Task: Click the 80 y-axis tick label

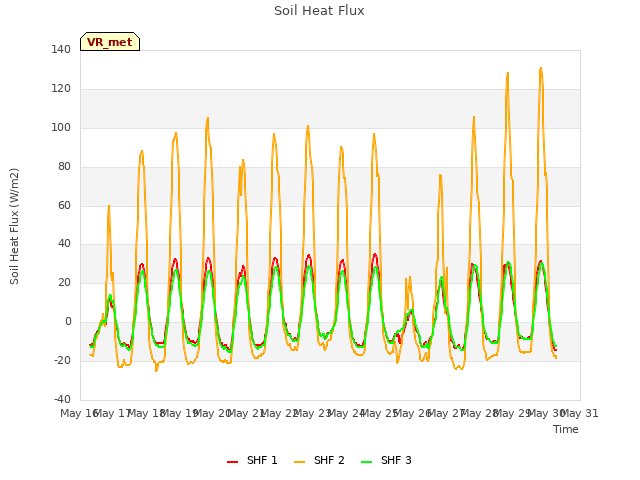Action: (64, 167)
